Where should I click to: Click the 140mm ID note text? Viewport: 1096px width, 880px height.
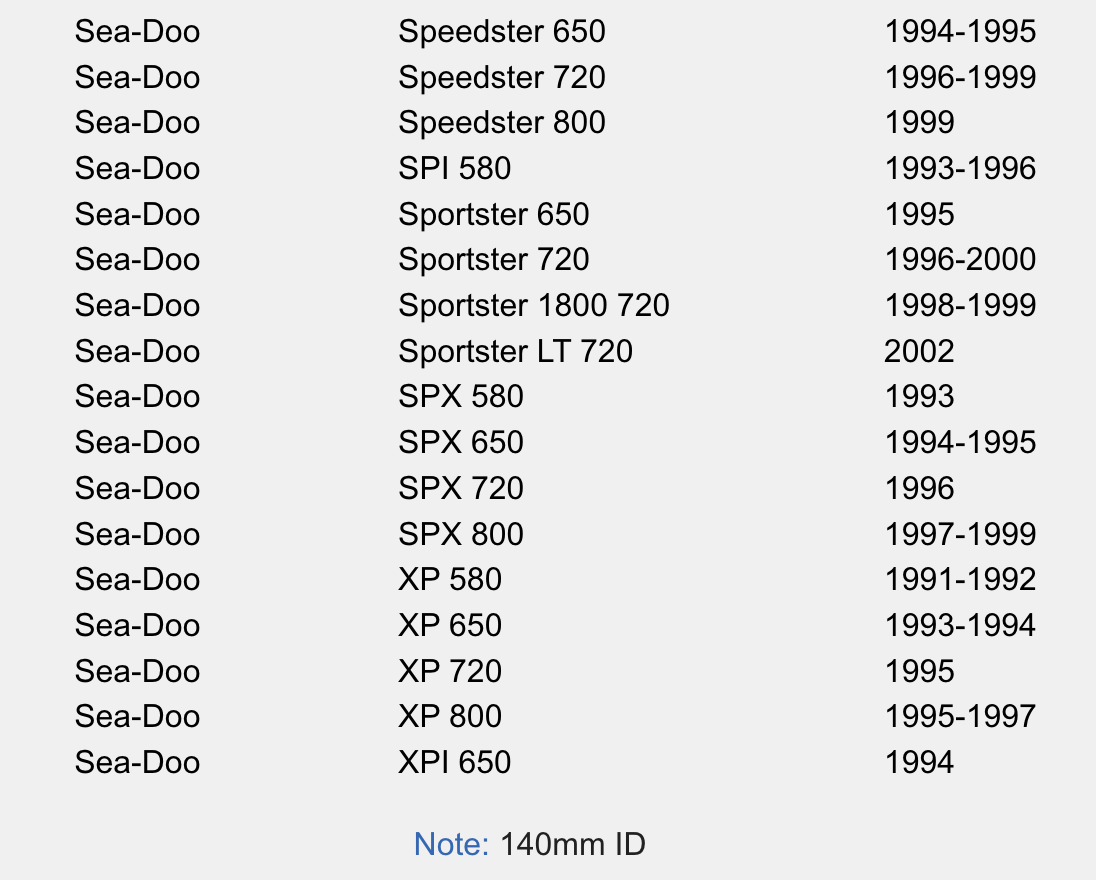click(573, 844)
